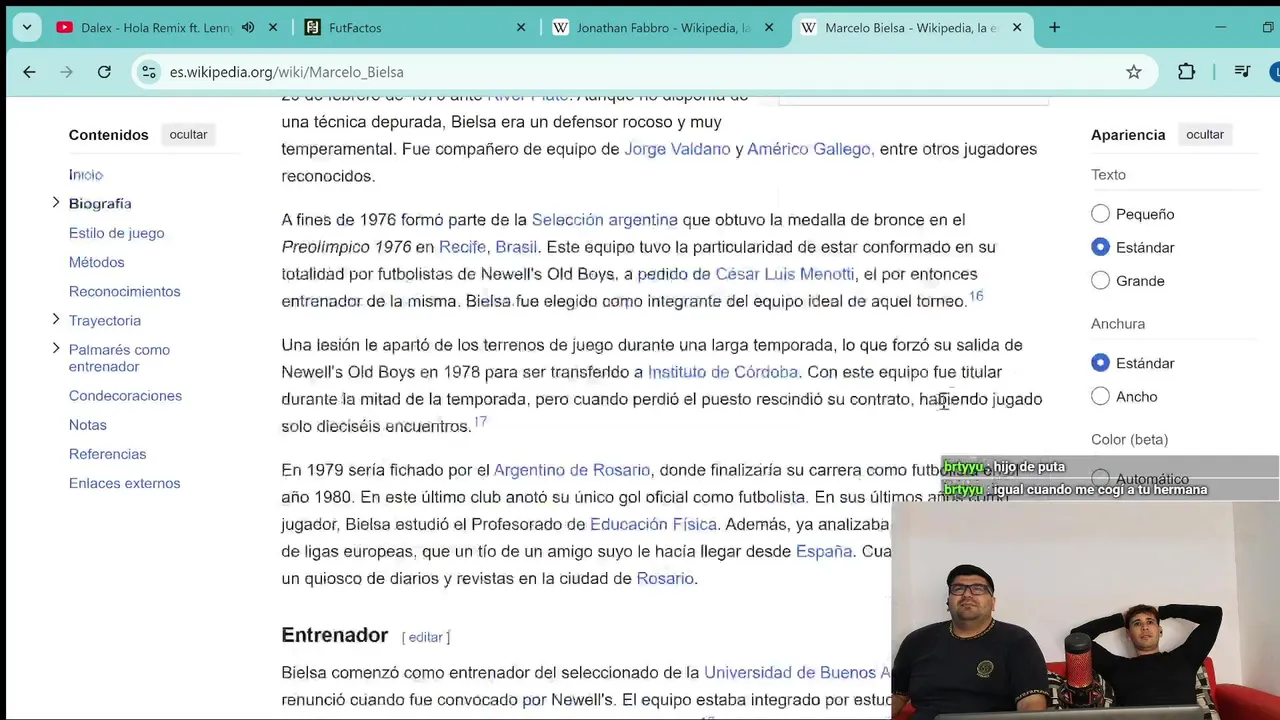1280x720 pixels.
Task: Close the FutFactos tab
Action: pos(521,28)
